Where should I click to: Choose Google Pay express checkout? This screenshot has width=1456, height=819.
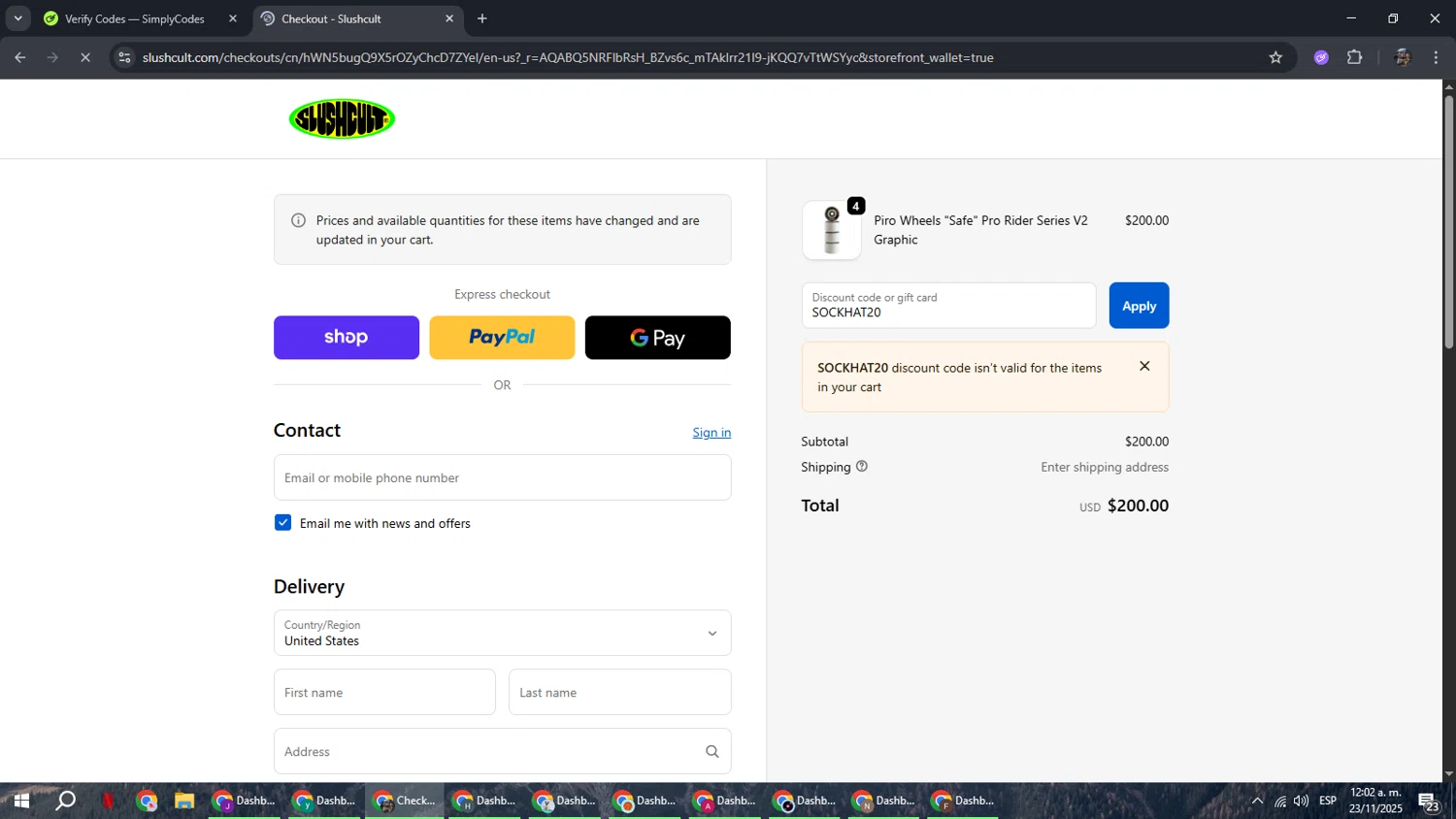tap(658, 338)
